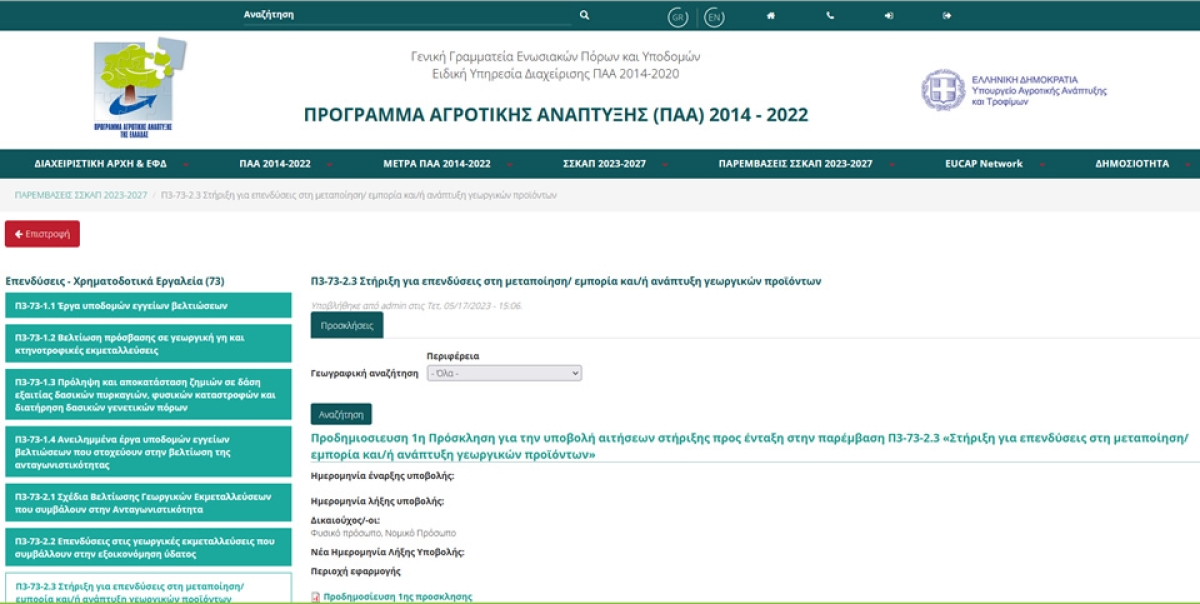1200x604 pixels.
Task: Open the PDF icon beside Προδημοσίευση 1ης προσκλησης
Action: coord(314,595)
